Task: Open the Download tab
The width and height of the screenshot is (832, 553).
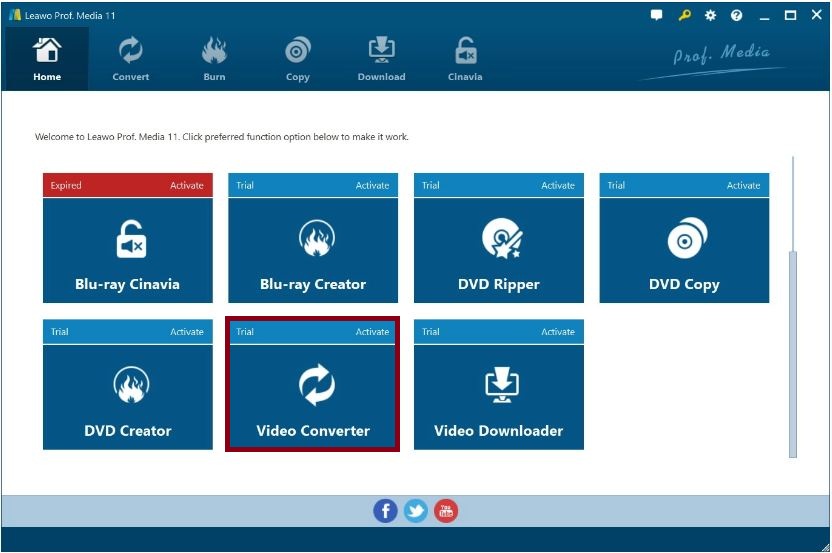Action: coord(381,59)
